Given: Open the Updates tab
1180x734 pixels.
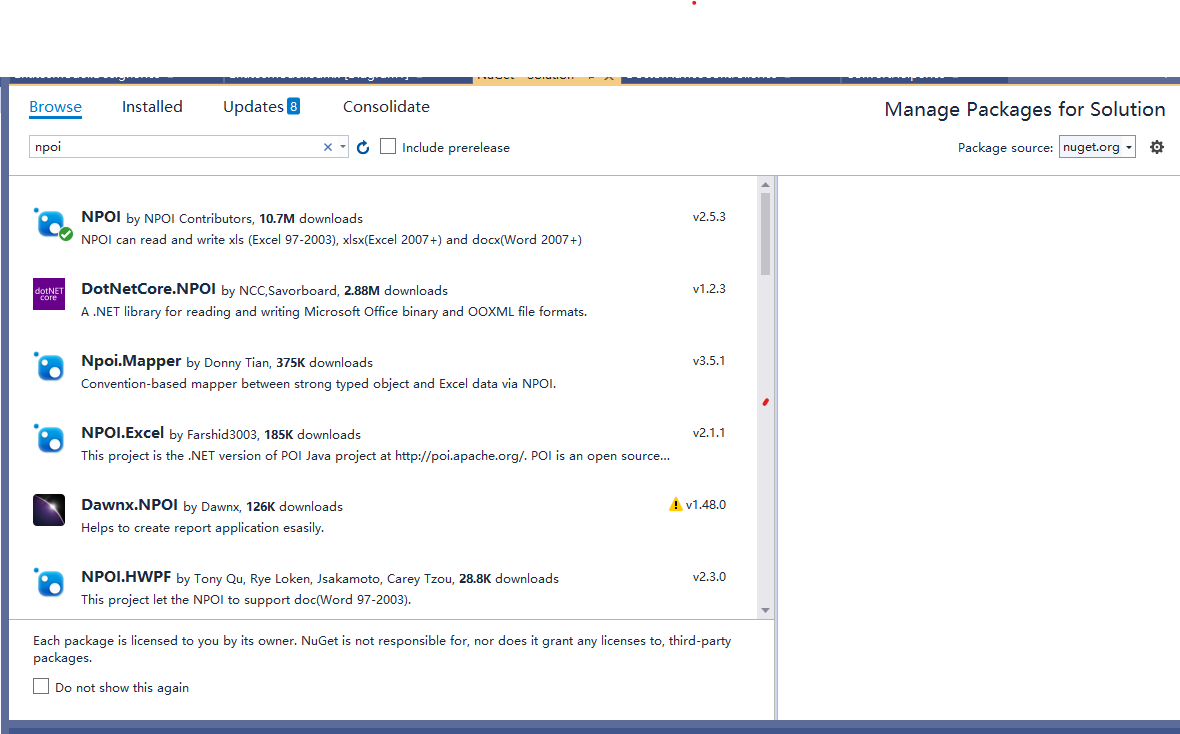Looking at the screenshot, I should [253, 107].
